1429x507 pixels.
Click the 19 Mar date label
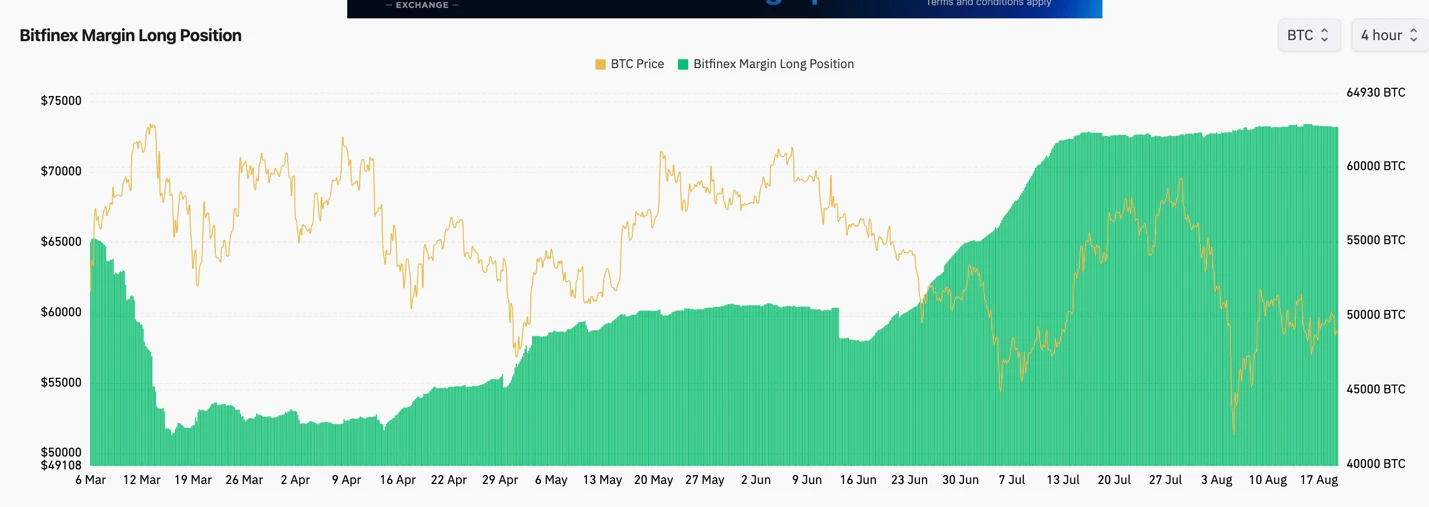pyautogui.click(x=193, y=480)
